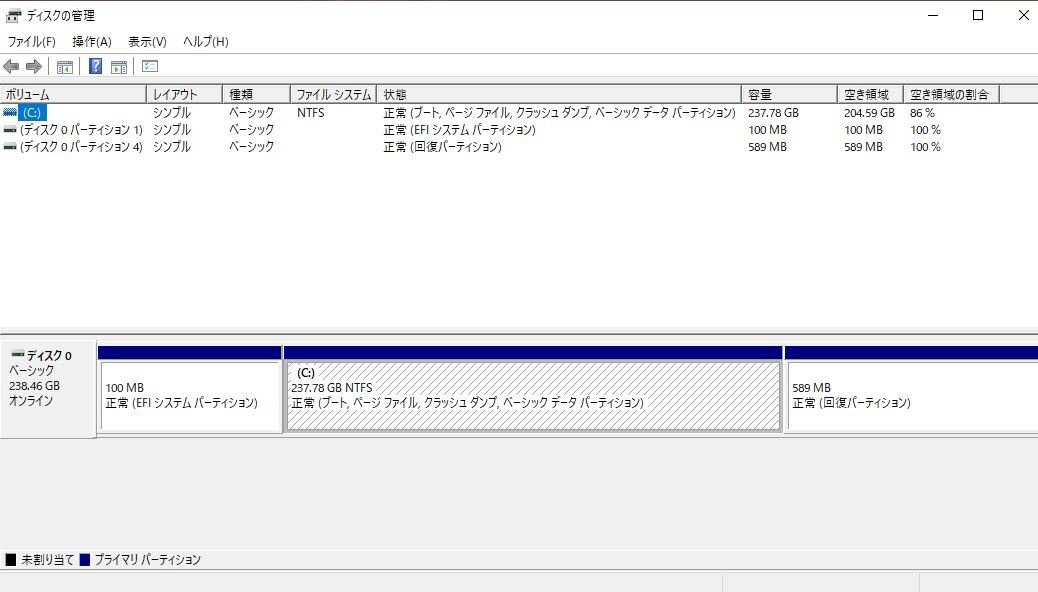Go forward using the toolbar arrow
1038x592 pixels.
(34, 66)
